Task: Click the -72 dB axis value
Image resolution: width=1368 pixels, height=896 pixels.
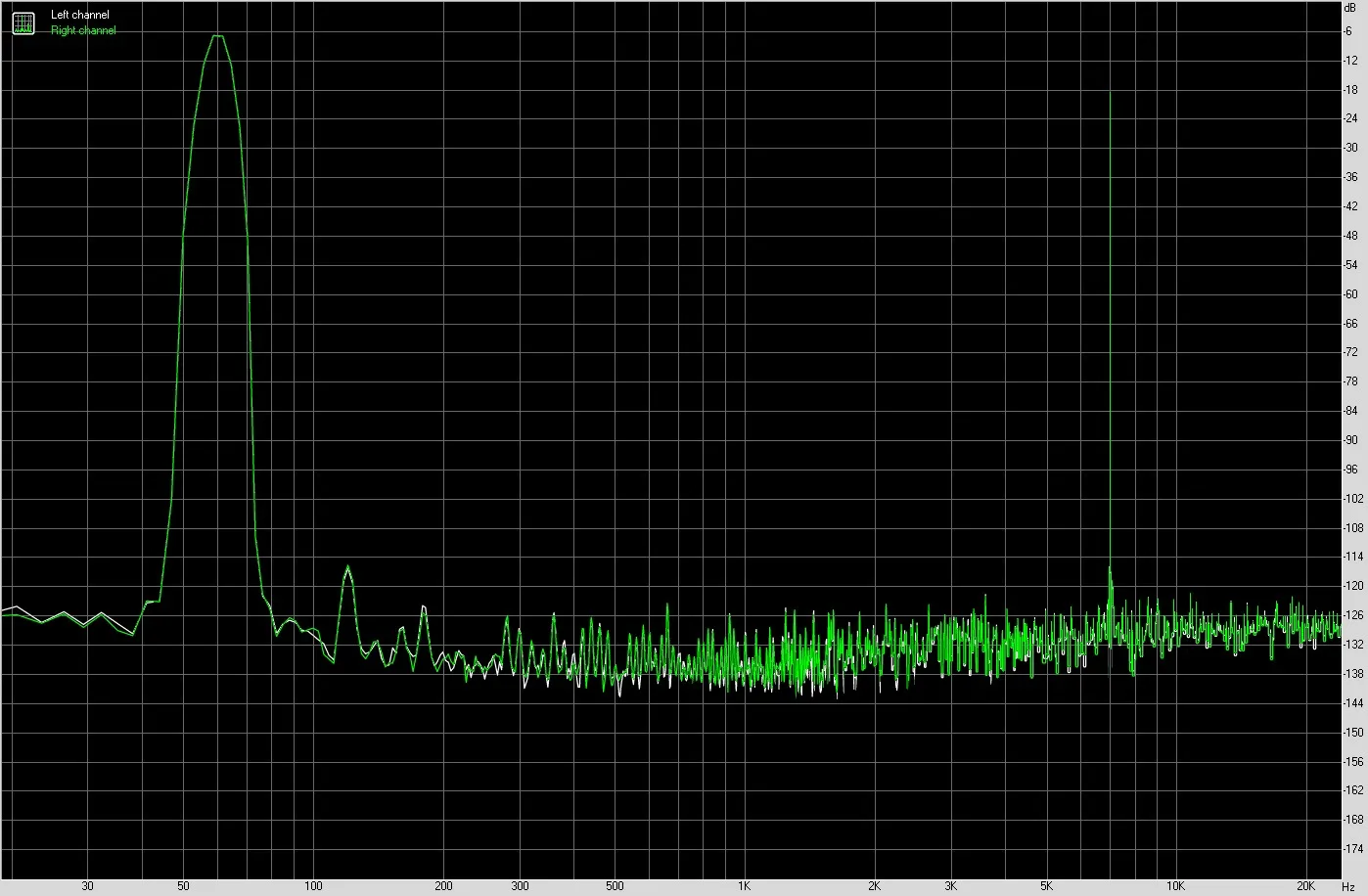Action: (1350, 353)
